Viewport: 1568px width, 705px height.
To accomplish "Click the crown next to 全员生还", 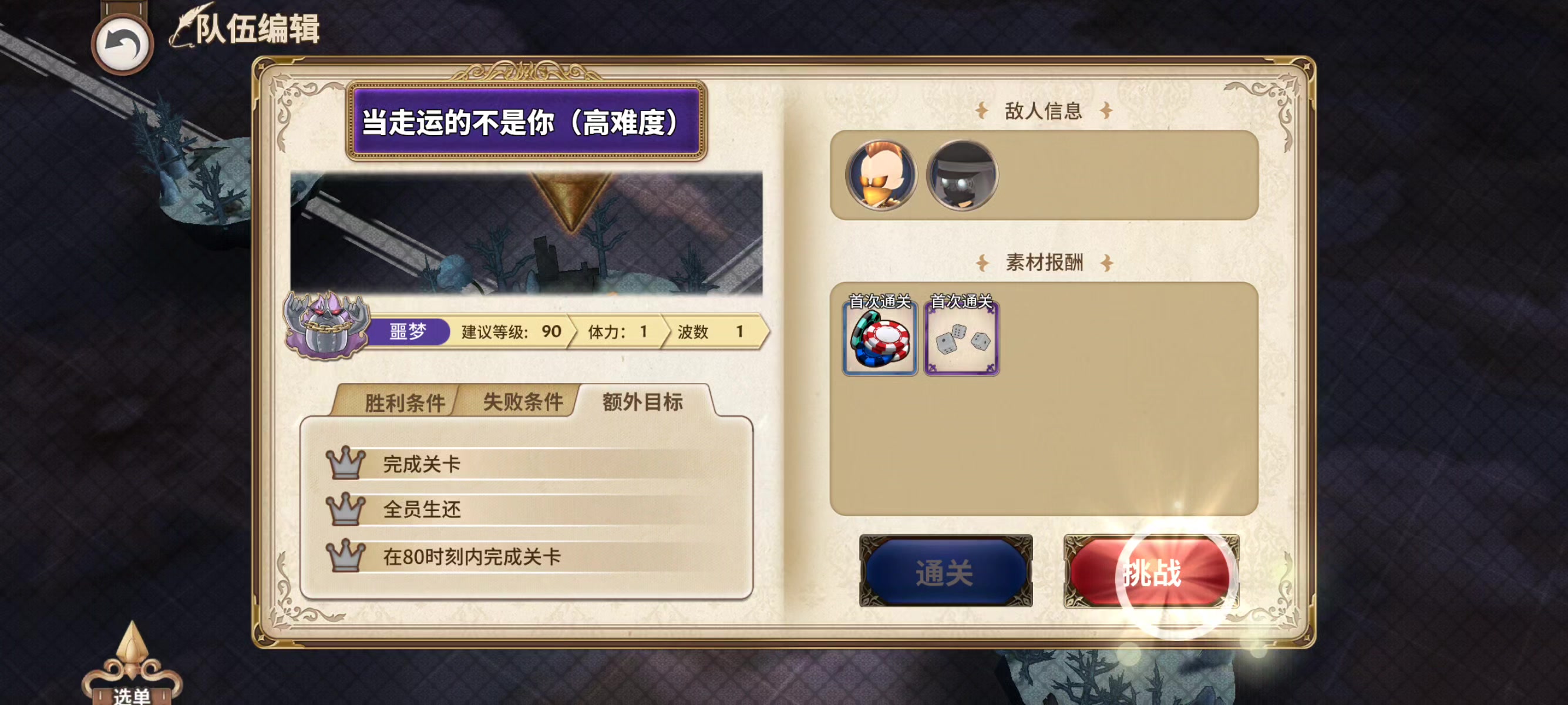I will pyautogui.click(x=346, y=509).
